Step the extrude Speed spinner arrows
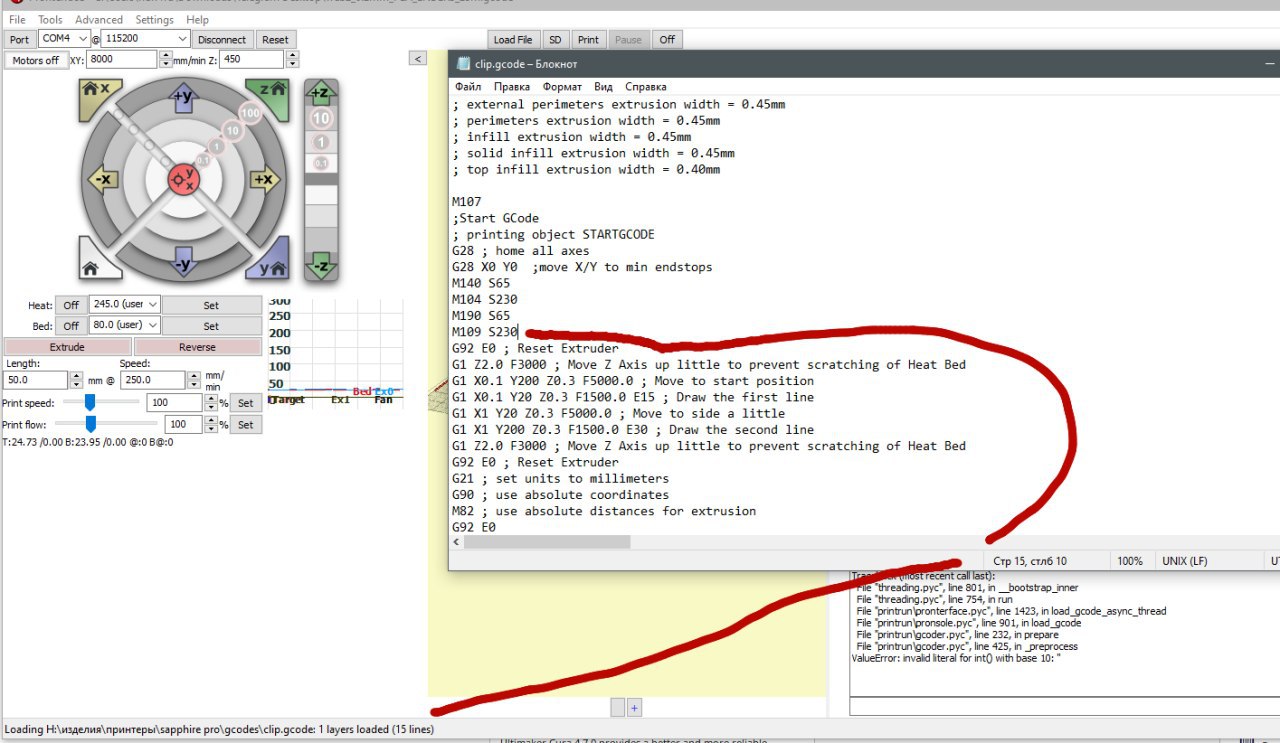The image size is (1280, 743). (192, 380)
